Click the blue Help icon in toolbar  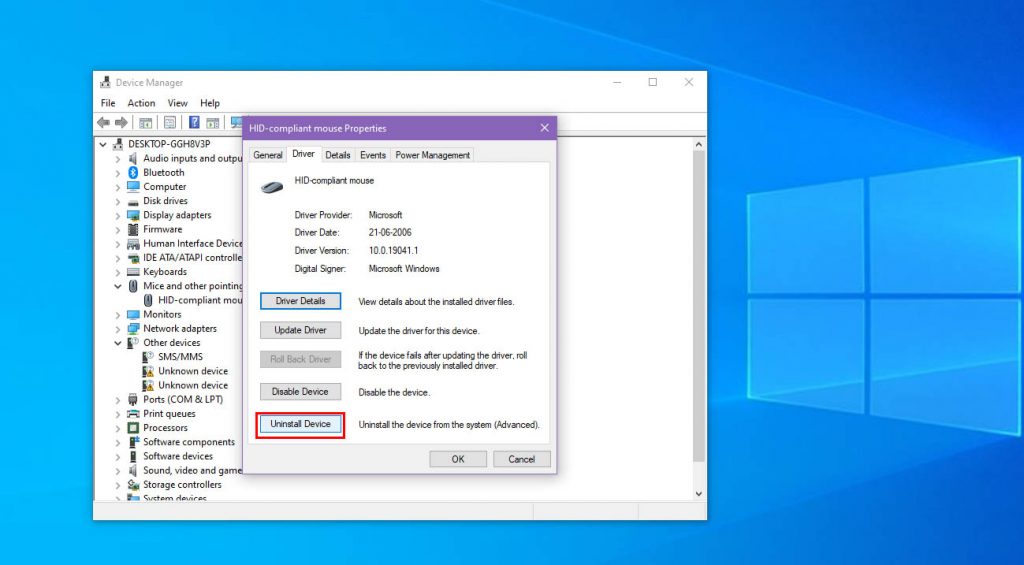tap(194, 123)
